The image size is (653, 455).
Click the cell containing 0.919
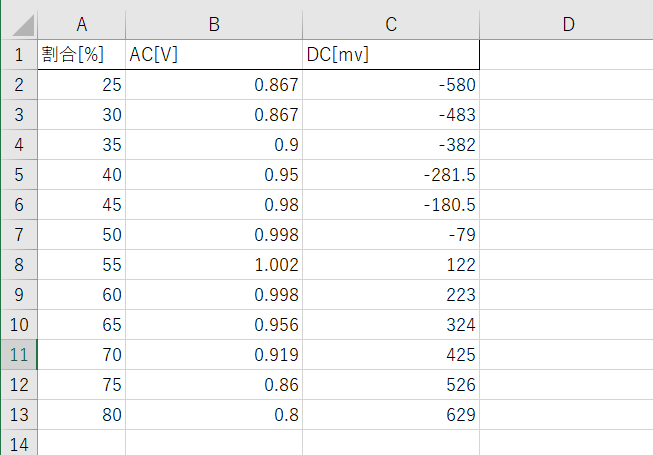pyautogui.click(x=214, y=355)
